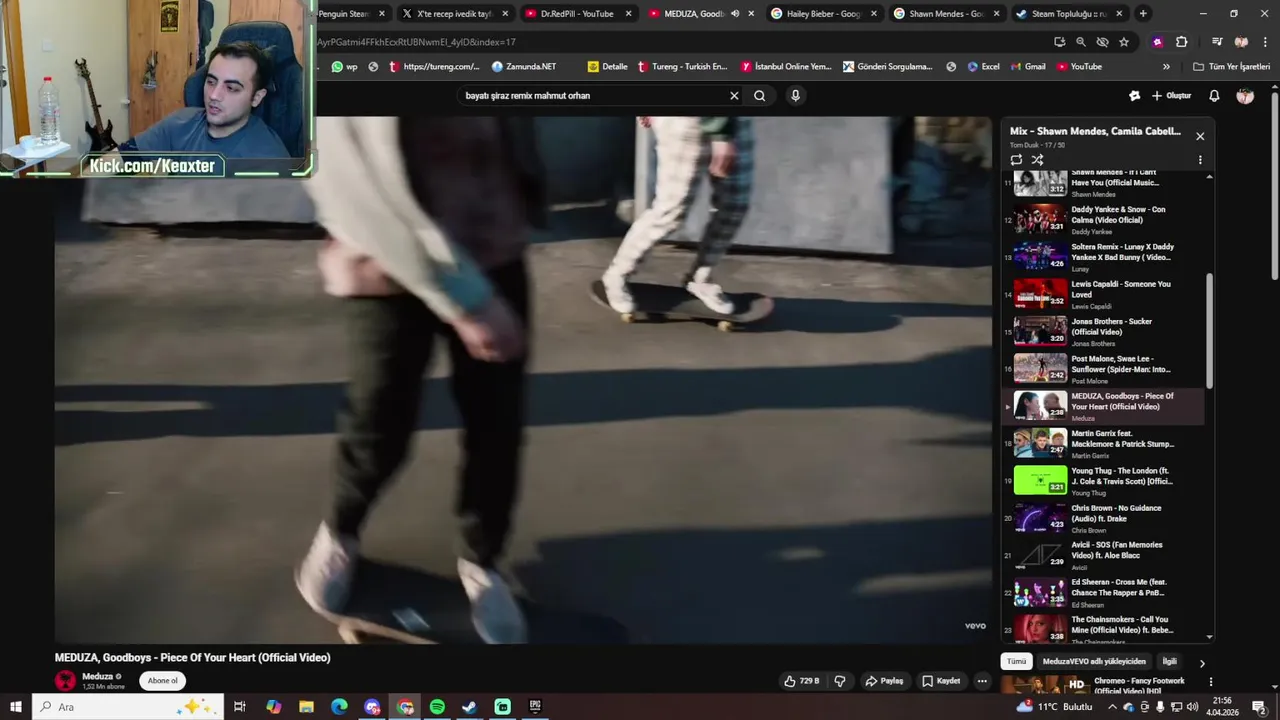1280x720 pixels.
Task: Open Tüm Yer İşaretleri bookmarks folder
Action: pyautogui.click(x=1231, y=67)
